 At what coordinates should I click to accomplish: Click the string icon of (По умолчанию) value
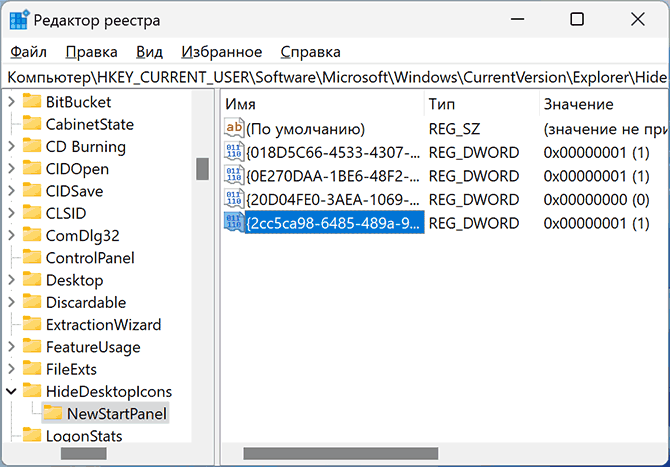coord(234,129)
